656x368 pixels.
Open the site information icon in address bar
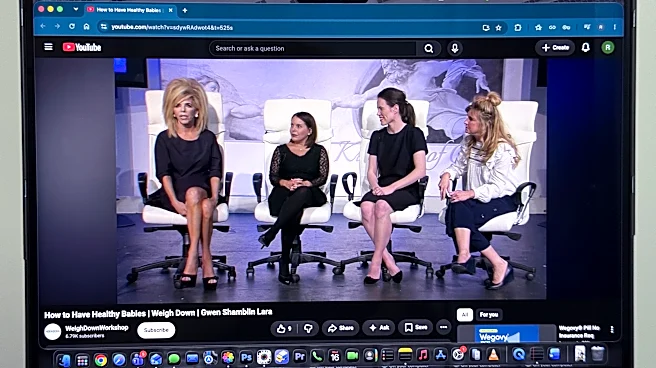click(x=103, y=27)
